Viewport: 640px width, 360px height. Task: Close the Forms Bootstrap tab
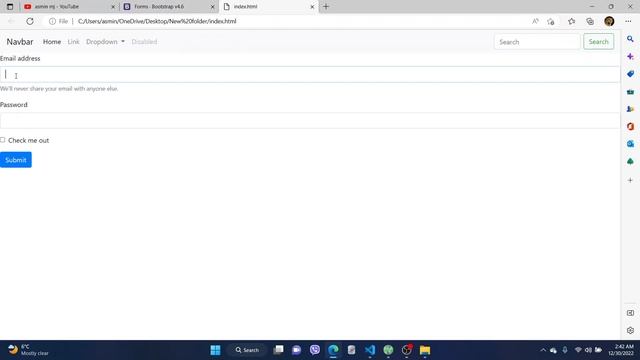point(213,7)
